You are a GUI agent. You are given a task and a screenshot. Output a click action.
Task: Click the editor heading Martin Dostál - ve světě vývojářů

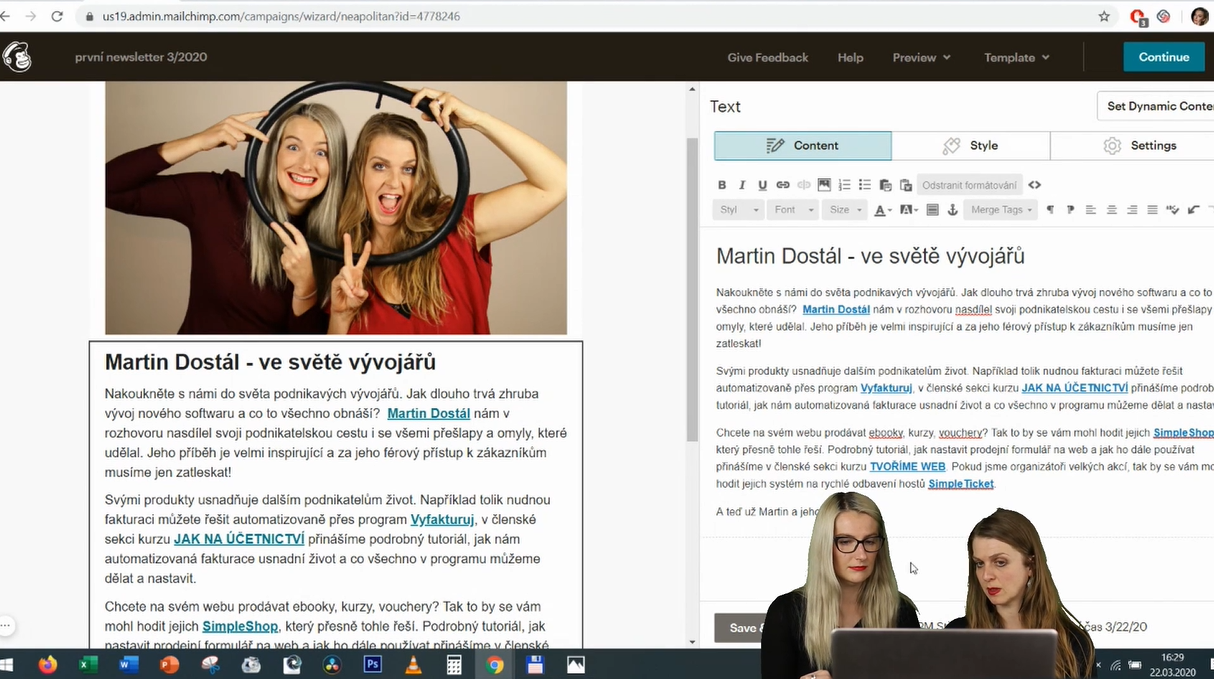click(870, 257)
